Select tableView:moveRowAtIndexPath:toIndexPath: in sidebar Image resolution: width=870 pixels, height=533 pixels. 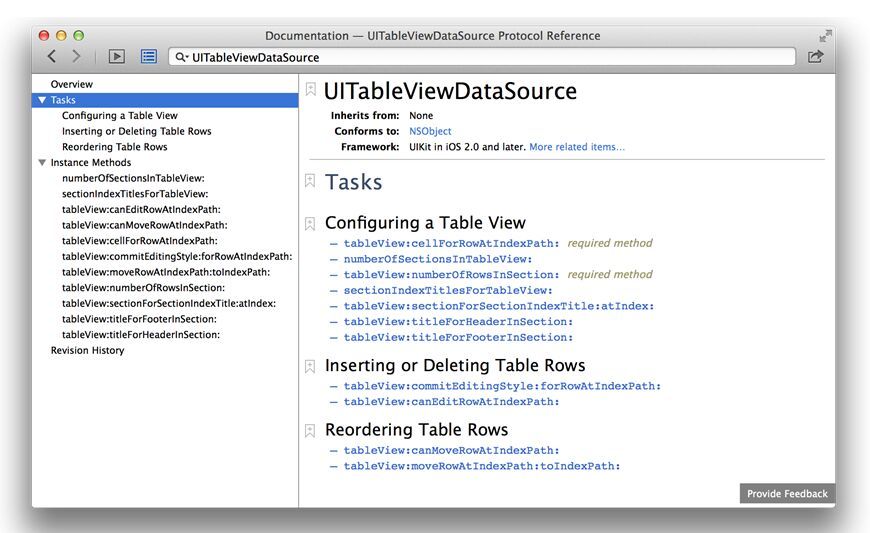(166, 272)
